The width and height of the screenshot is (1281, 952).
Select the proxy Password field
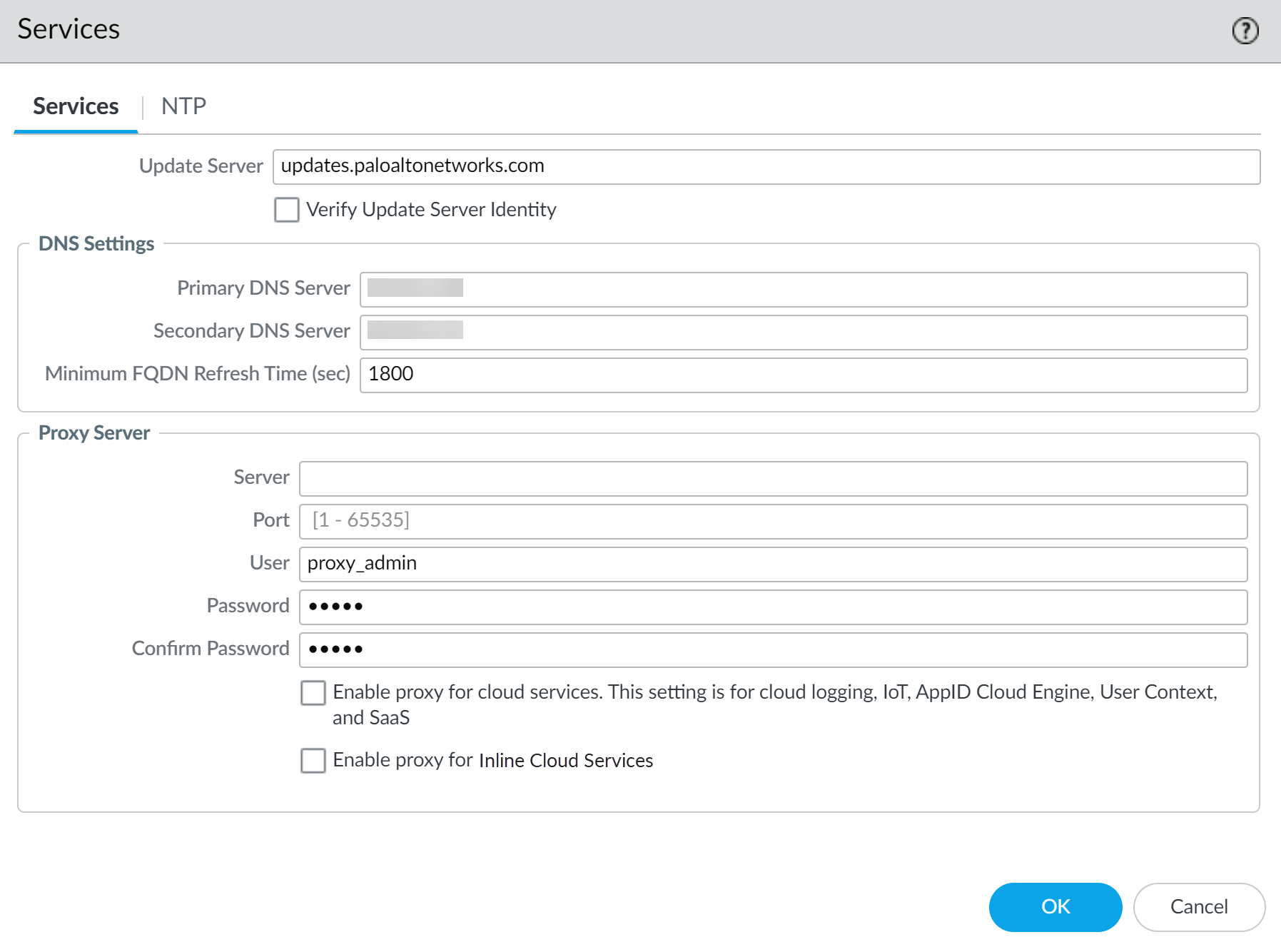(x=772, y=607)
